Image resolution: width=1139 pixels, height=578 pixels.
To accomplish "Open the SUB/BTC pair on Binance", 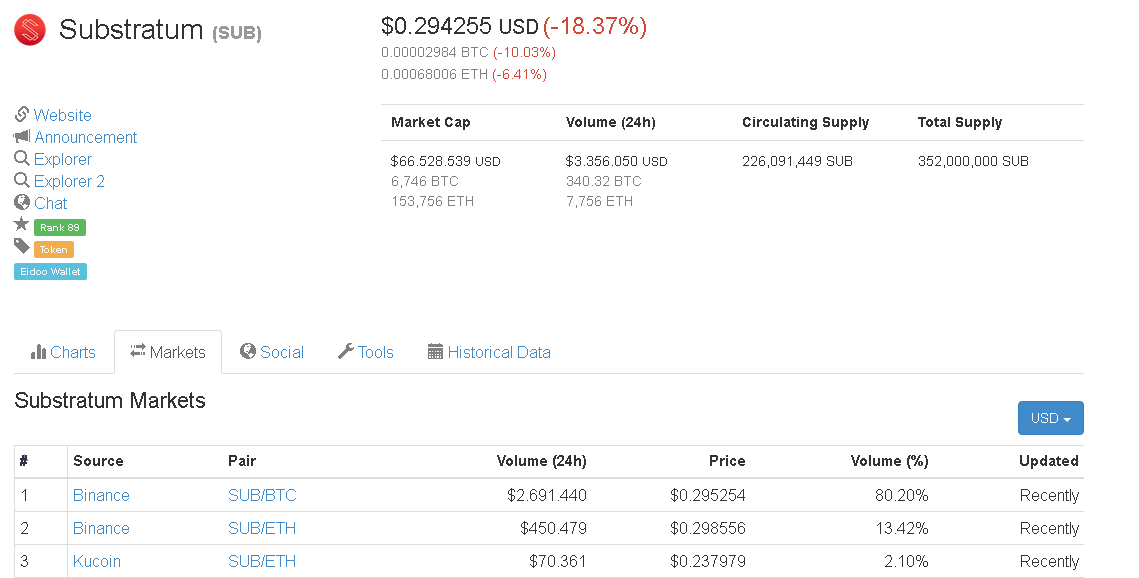I will point(262,495).
